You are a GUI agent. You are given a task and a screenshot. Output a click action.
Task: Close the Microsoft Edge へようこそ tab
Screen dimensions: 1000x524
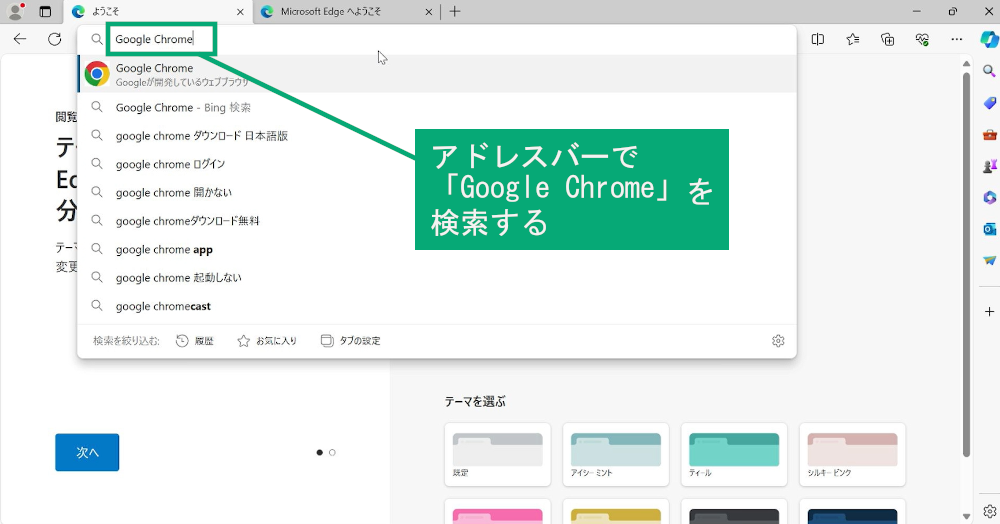coord(429,11)
